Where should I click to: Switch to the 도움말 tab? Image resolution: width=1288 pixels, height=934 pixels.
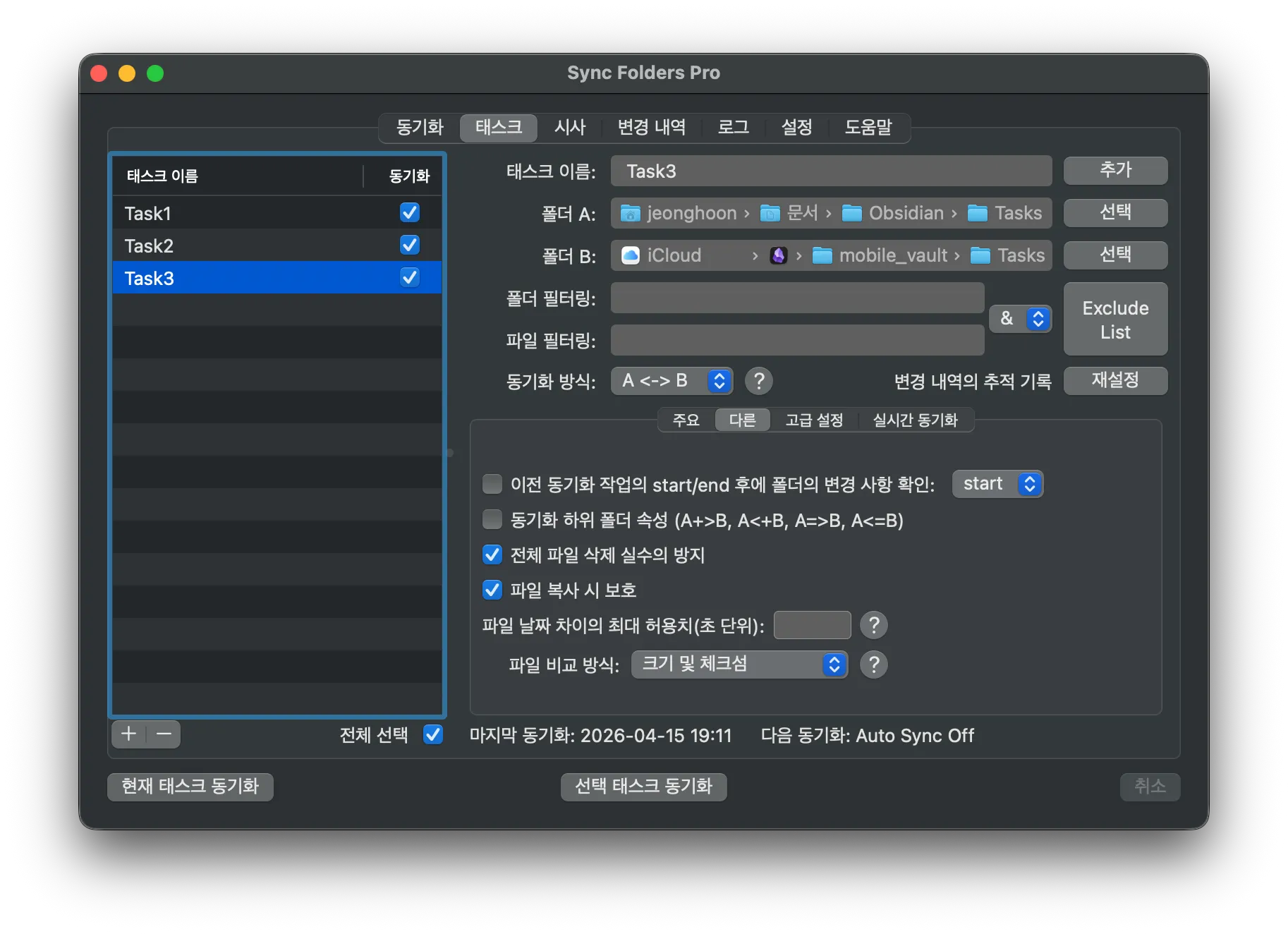(868, 128)
